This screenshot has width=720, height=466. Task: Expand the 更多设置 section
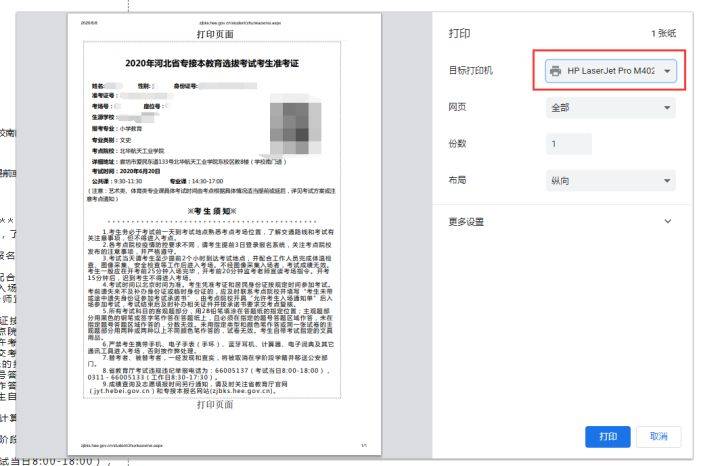click(560, 221)
